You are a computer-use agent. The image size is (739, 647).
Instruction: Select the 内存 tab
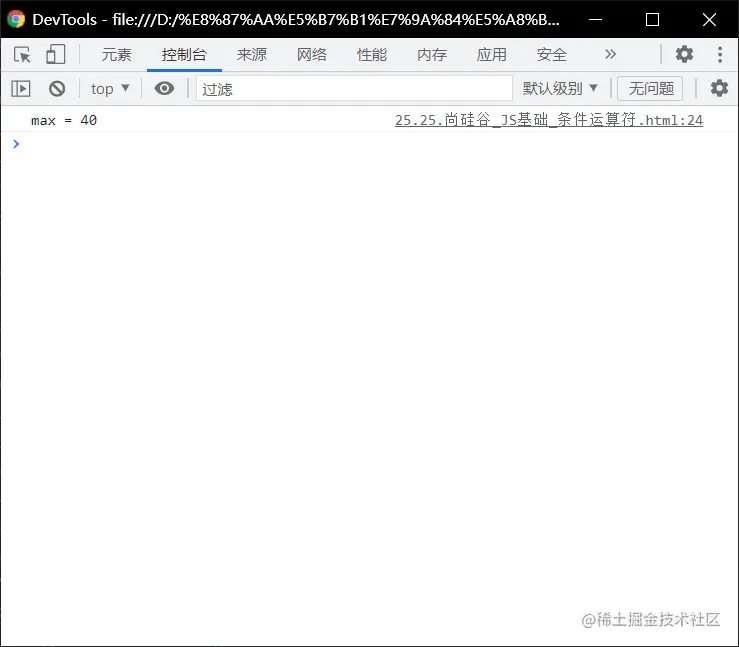coord(431,55)
